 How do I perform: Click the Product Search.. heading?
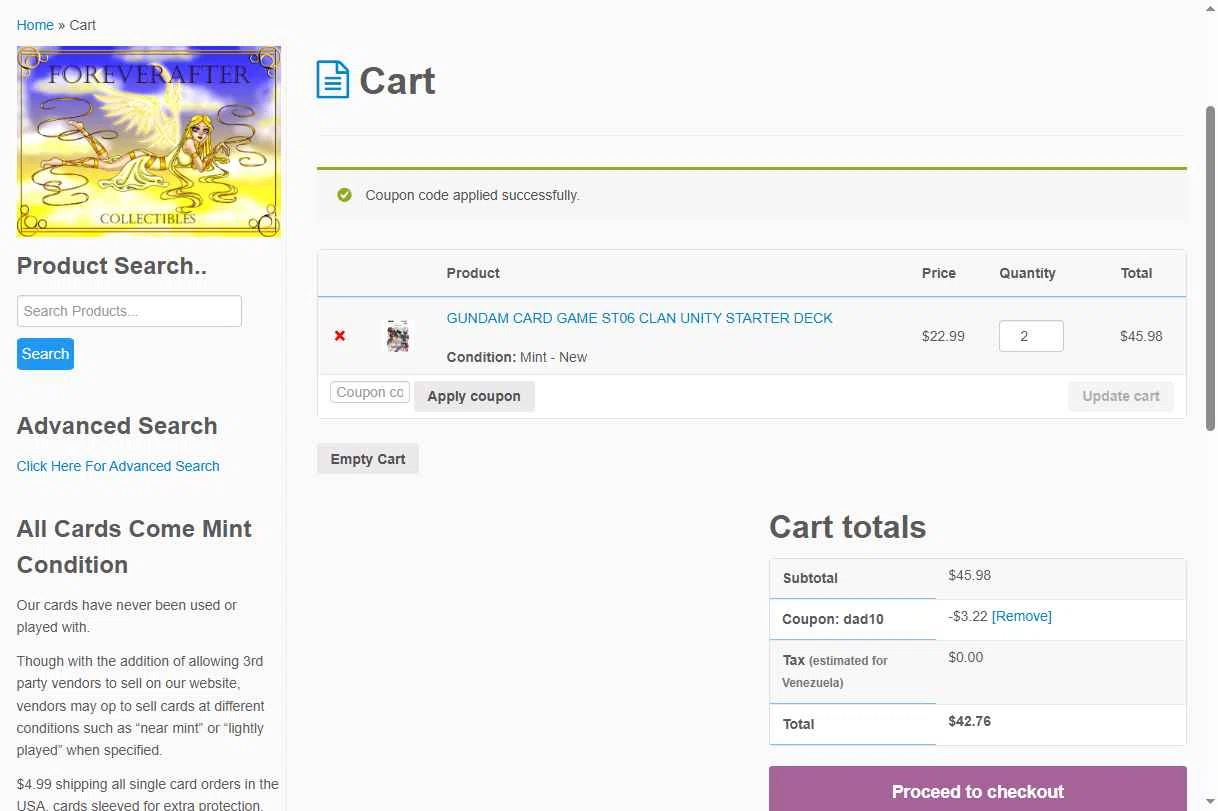pos(112,266)
